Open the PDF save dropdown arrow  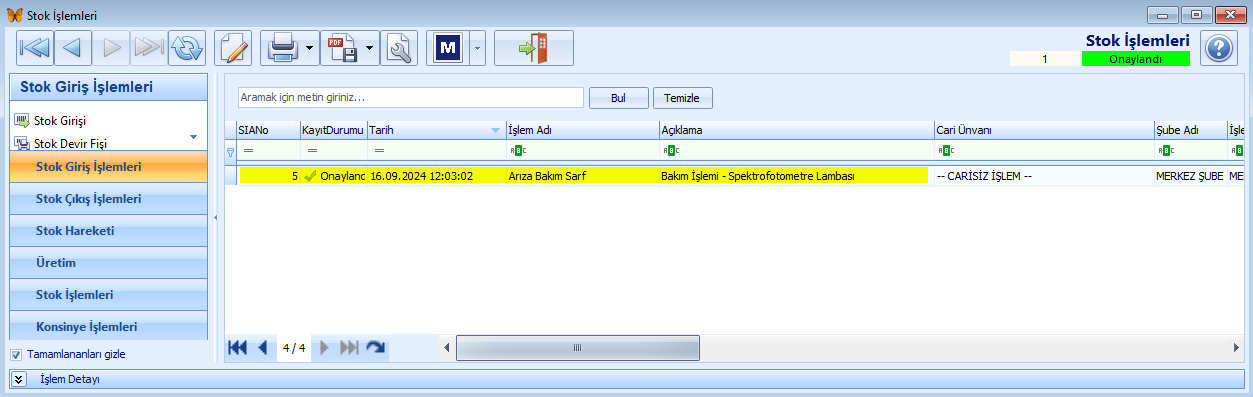tap(370, 47)
